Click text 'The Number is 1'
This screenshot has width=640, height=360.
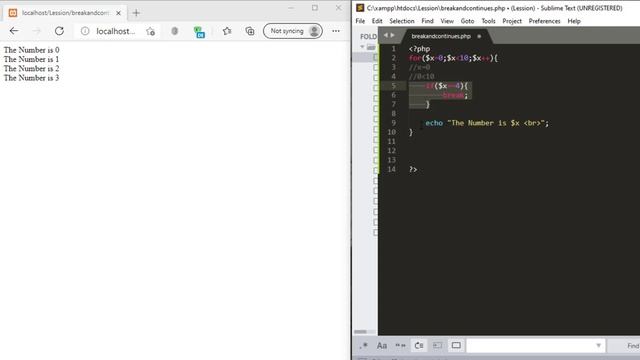[x=31, y=60]
